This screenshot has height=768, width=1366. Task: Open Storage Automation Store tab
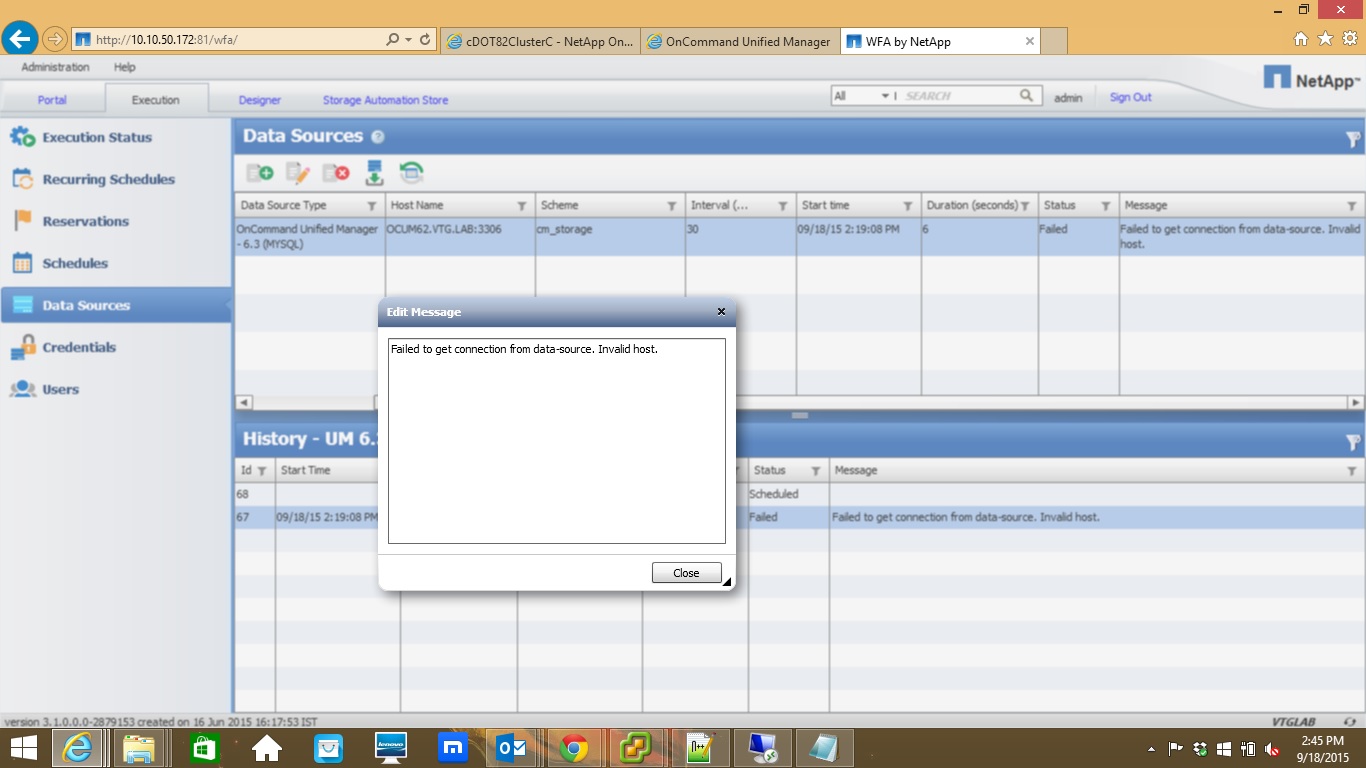(x=385, y=100)
